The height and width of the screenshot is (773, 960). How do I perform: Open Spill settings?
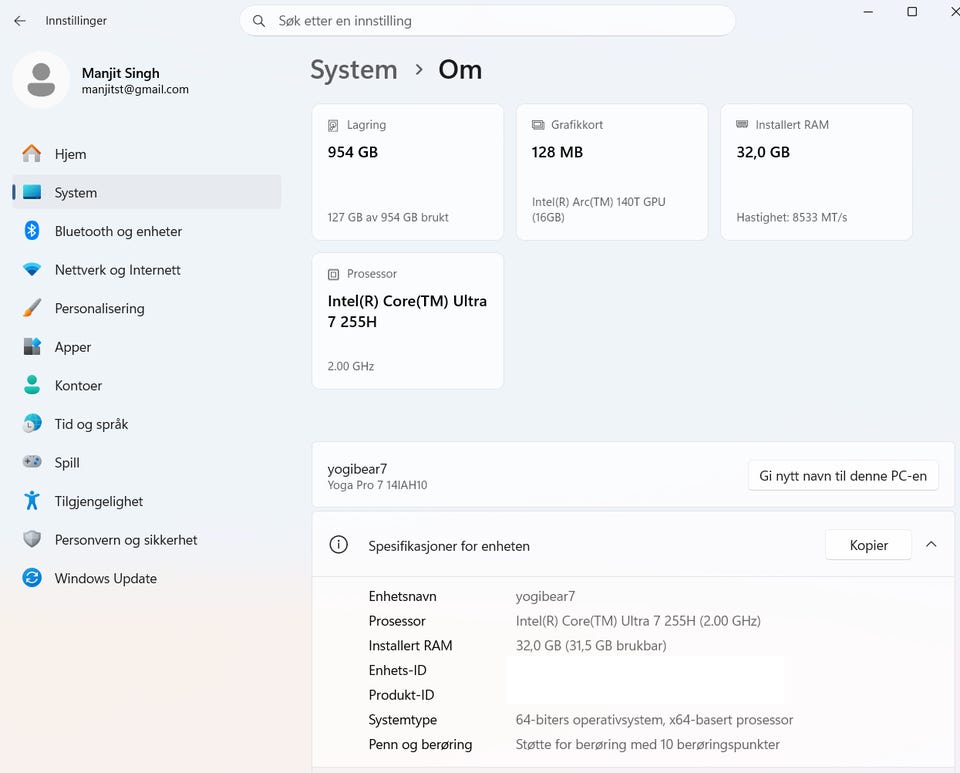(147, 462)
